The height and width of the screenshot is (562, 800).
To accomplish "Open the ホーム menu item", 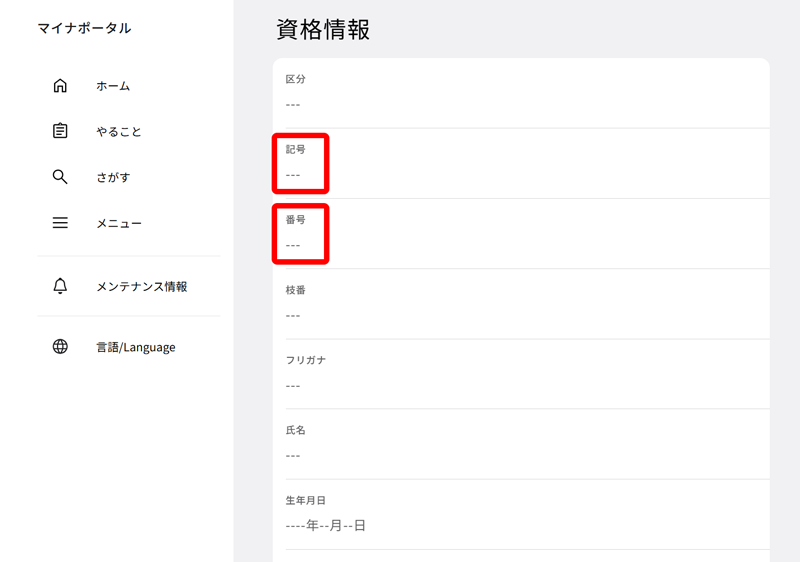I will 113,86.
